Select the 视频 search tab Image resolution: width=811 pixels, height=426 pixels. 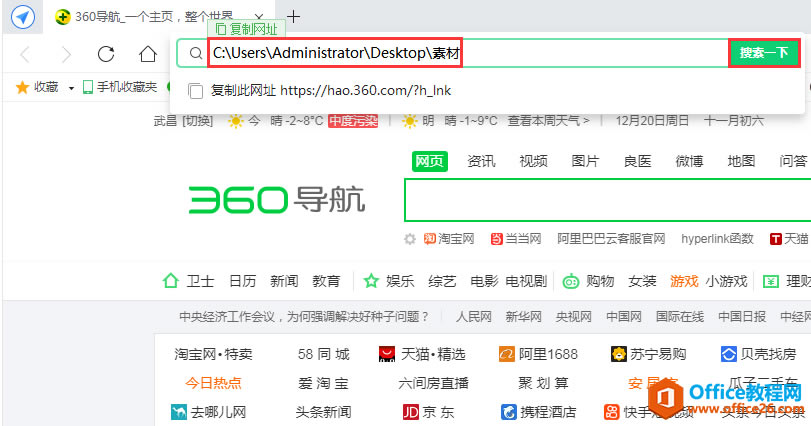coord(533,161)
